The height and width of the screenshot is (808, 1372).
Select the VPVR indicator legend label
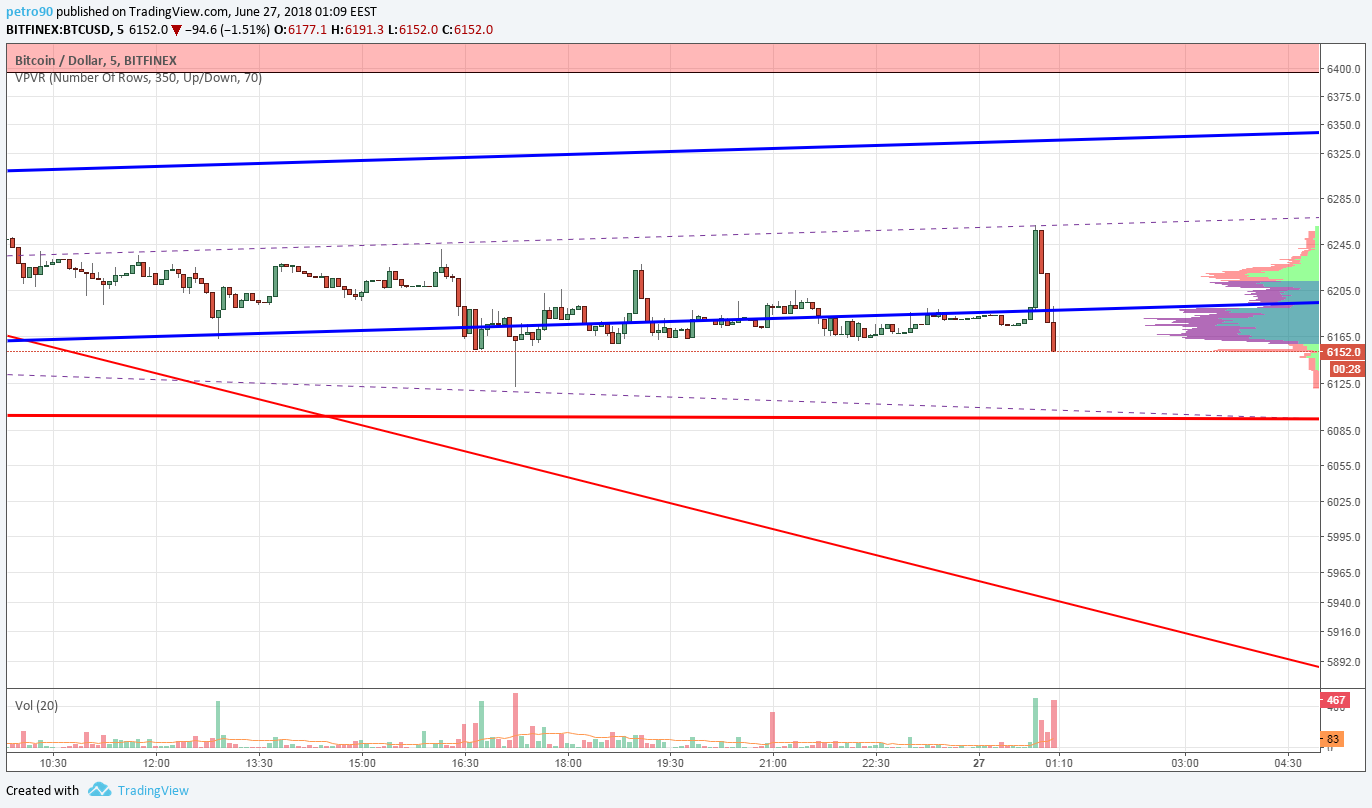(x=138, y=78)
